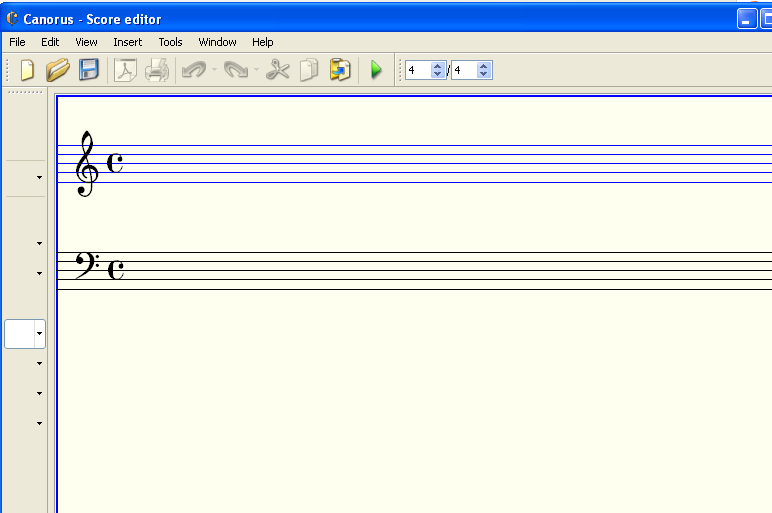Viewport: 772px width, 513px height.
Task: Redo the last undone action
Action: click(236, 70)
